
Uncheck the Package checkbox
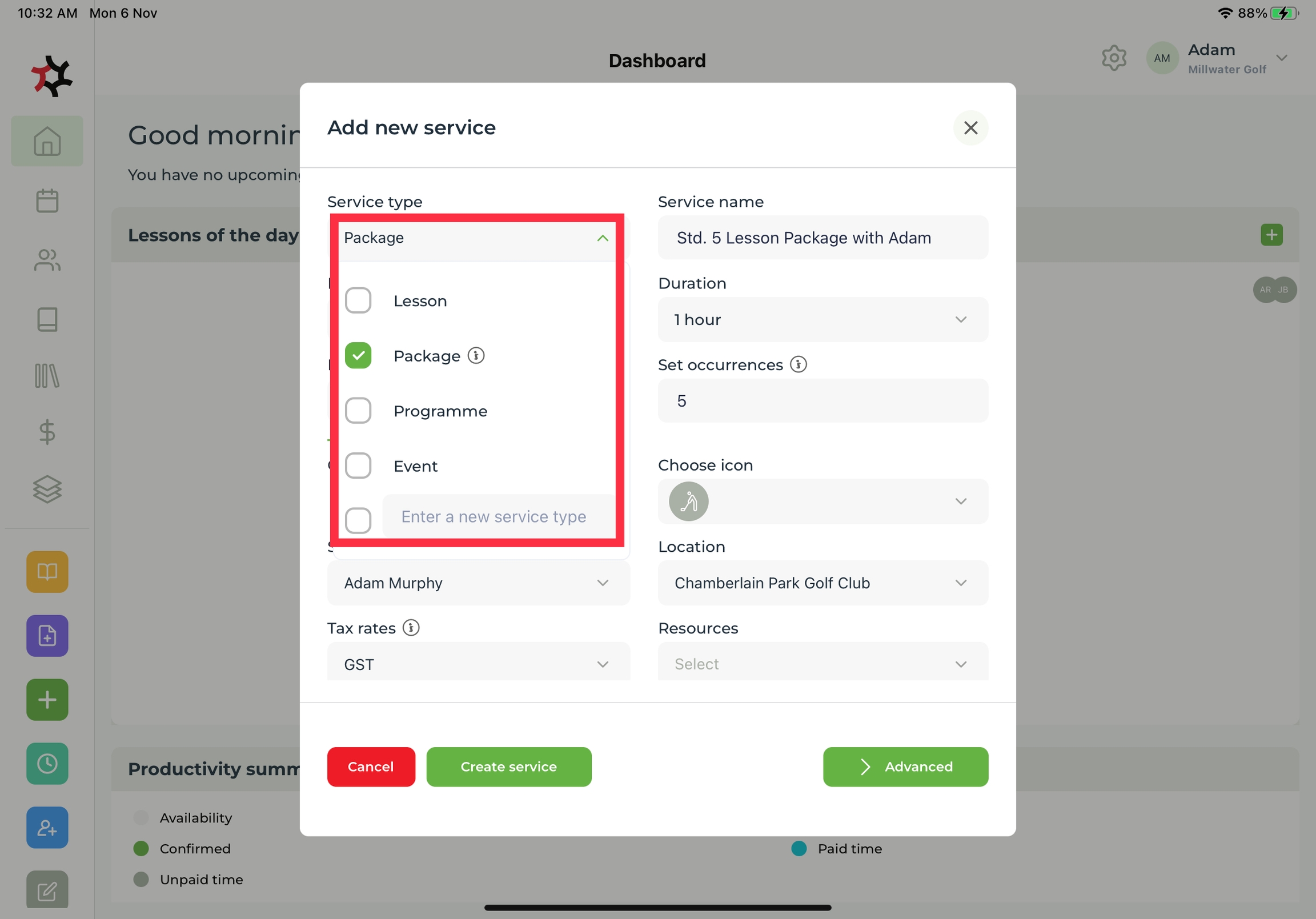[358, 355]
